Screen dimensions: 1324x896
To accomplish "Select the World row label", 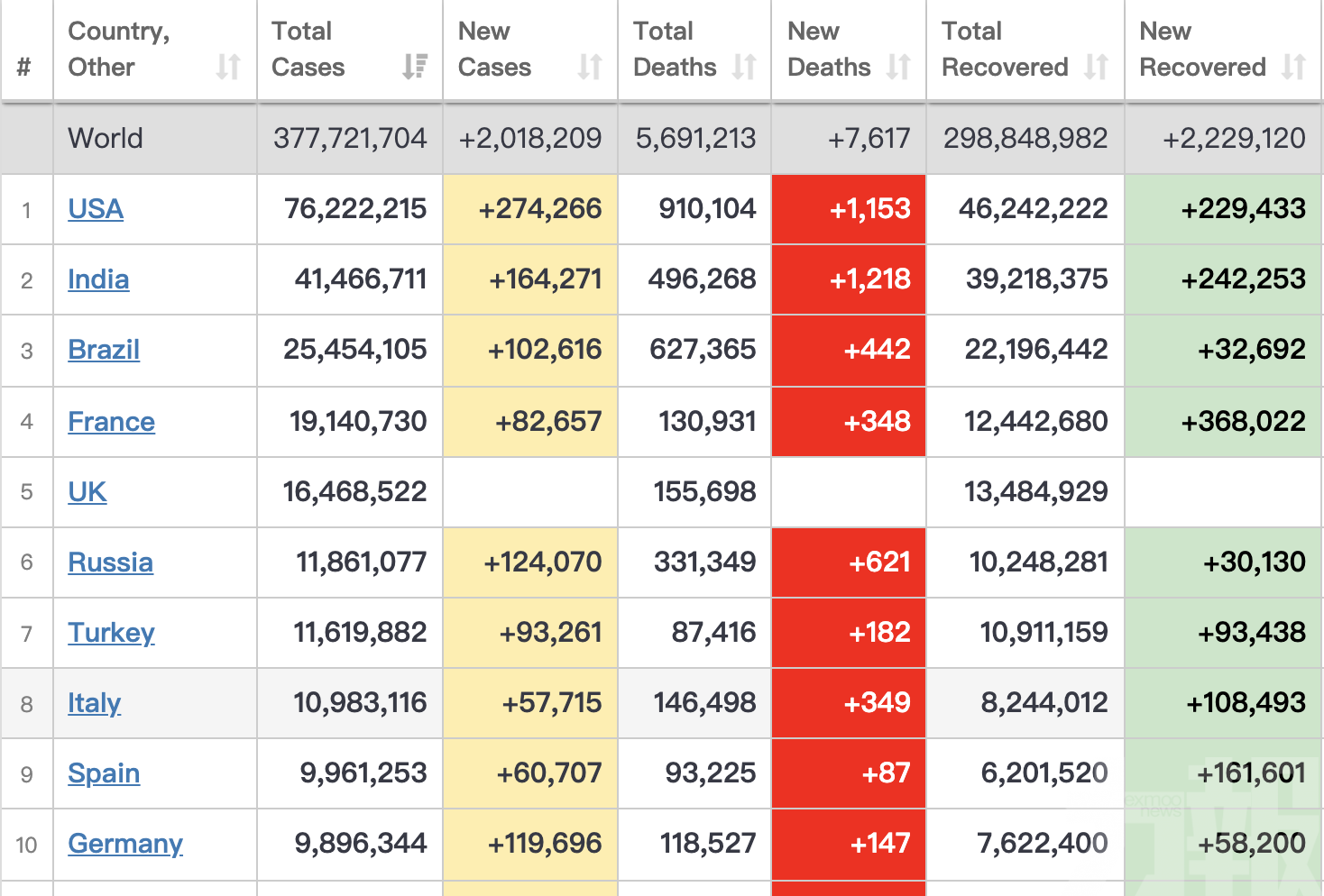I will click(106, 138).
